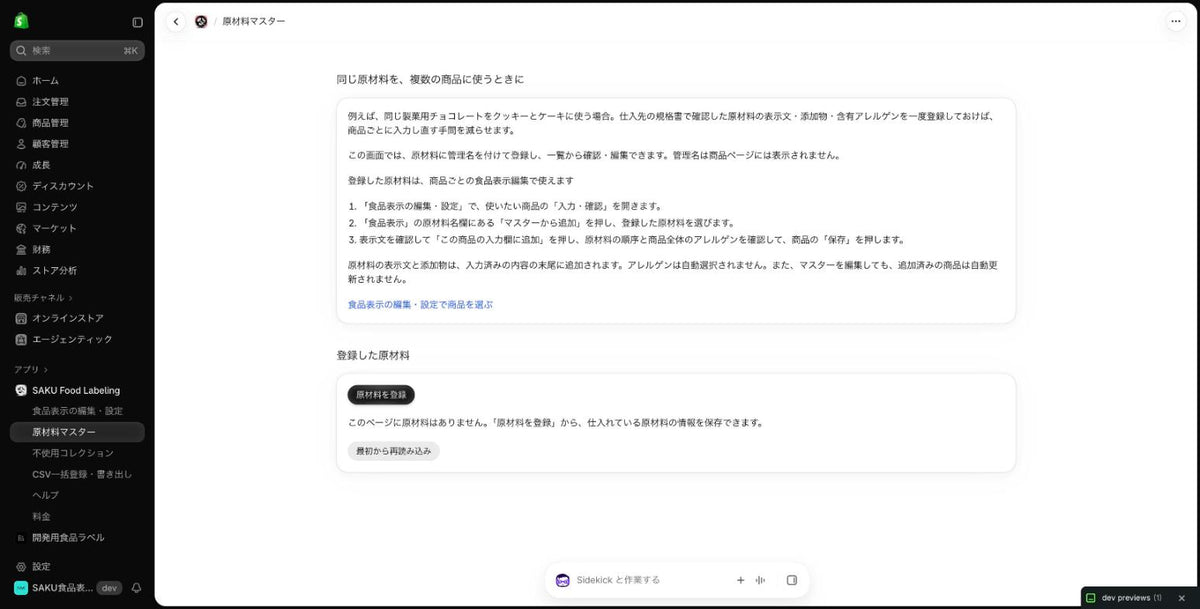Screen dimensions: 1200x609
Task: Click the SAKU Food Labeling app icon
Action: point(21,390)
